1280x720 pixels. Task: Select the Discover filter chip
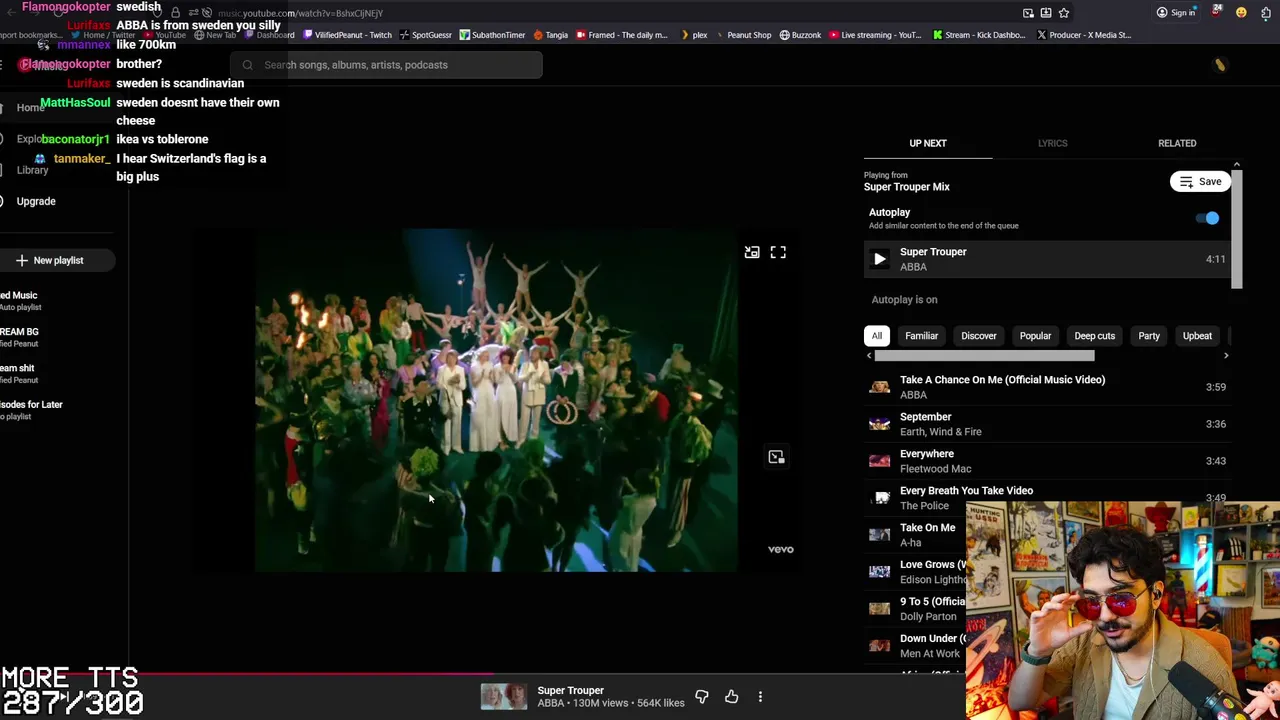pyautogui.click(x=978, y=336)
